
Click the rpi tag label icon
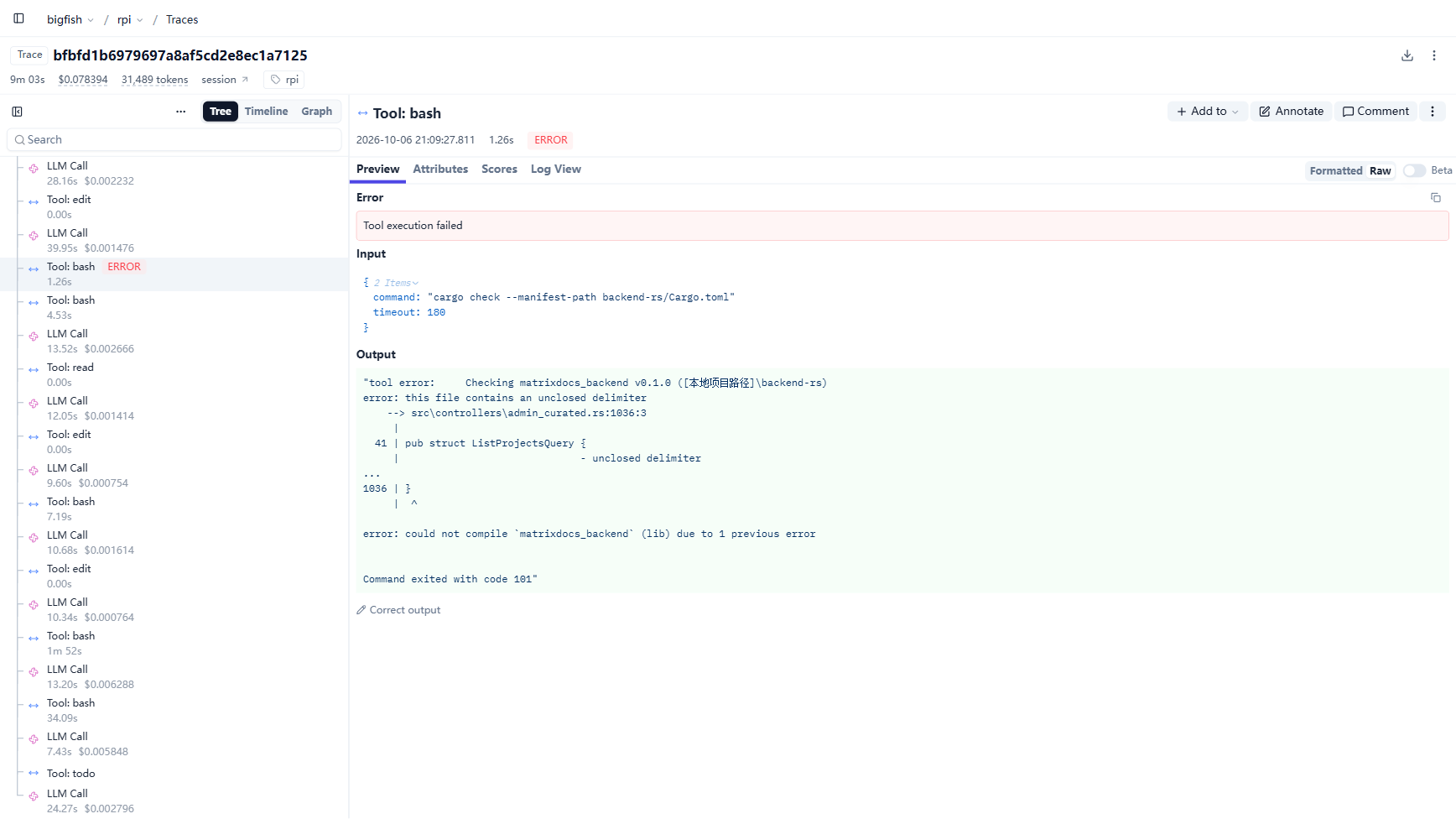point(275,80)
